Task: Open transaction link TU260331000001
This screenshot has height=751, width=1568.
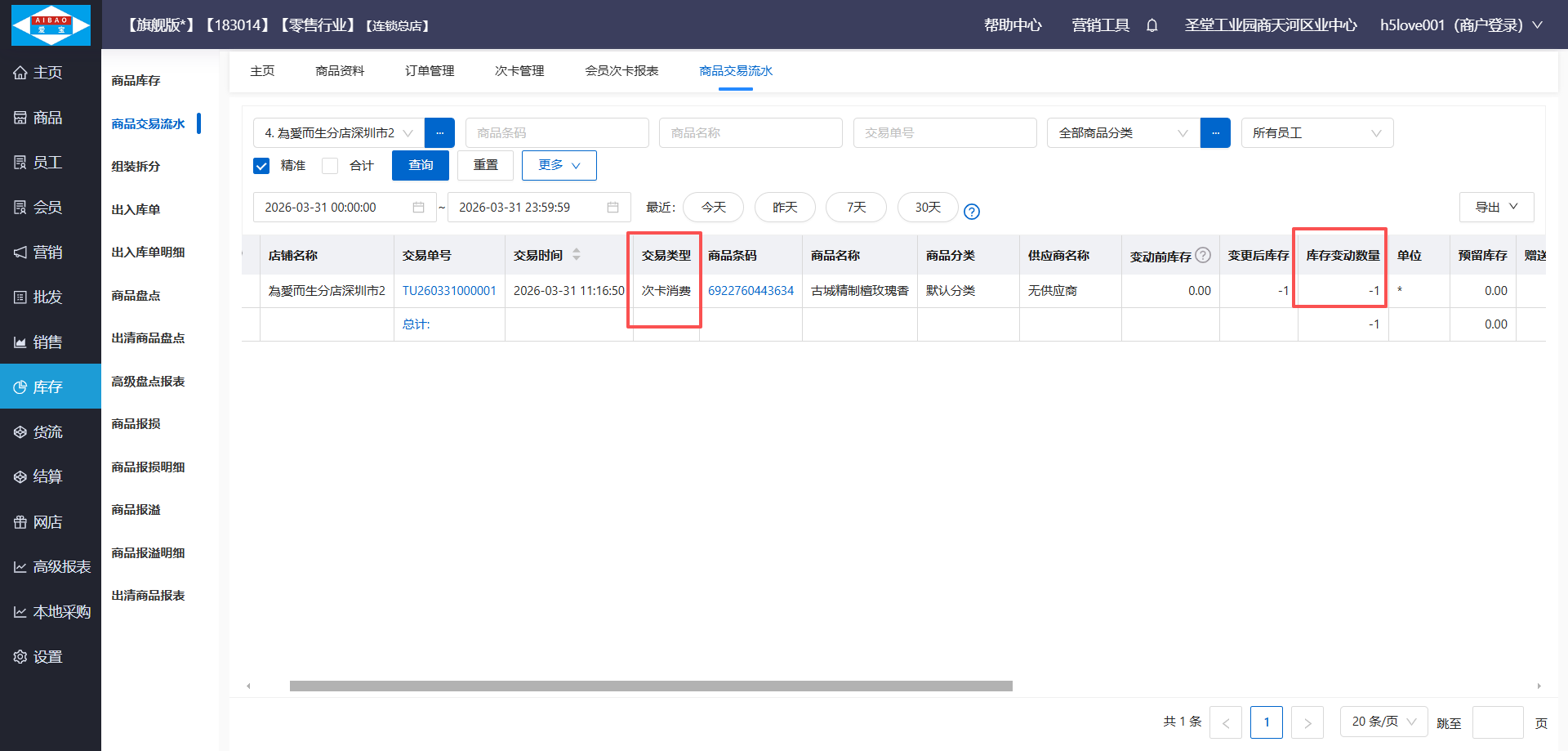Action: (449, 291)
